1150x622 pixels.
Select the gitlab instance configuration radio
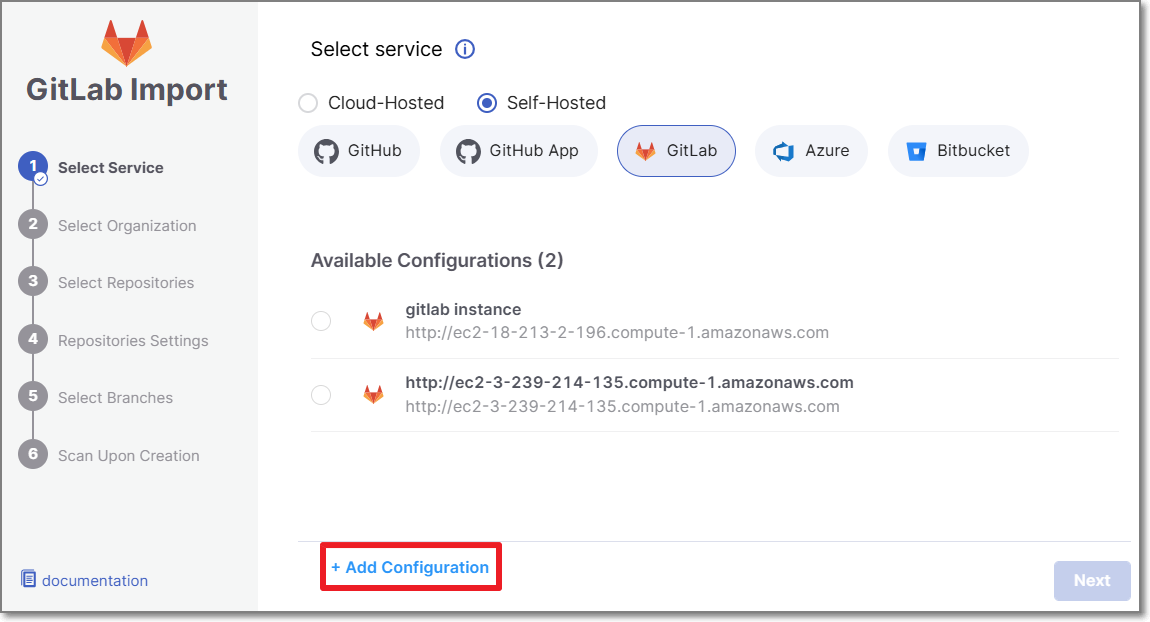click(321, 321)
